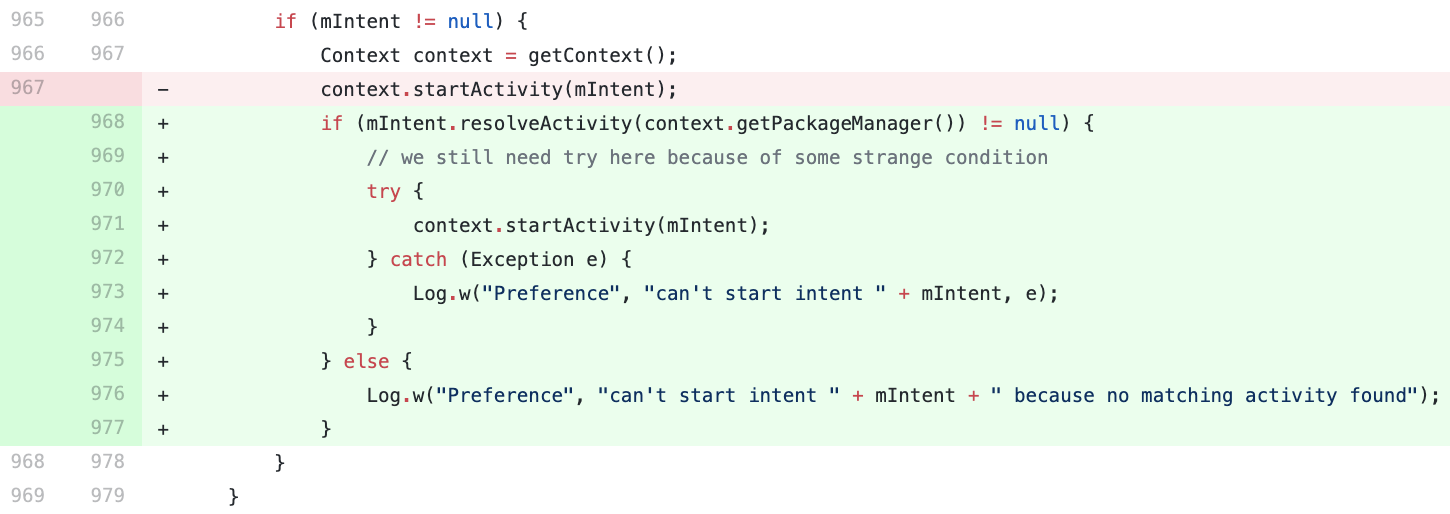
Task: Select new line number 976
Action: pyautogui.click(x=107, y=394)
